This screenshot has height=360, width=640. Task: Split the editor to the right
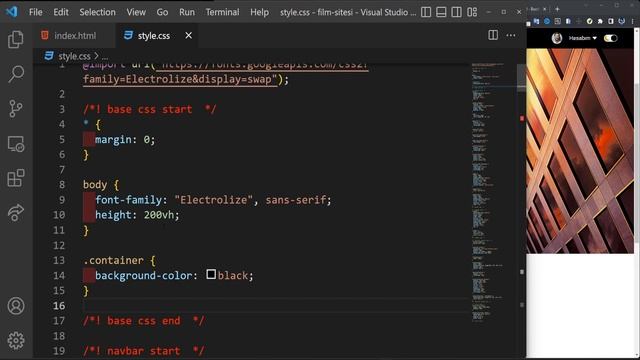click(493, 35)
